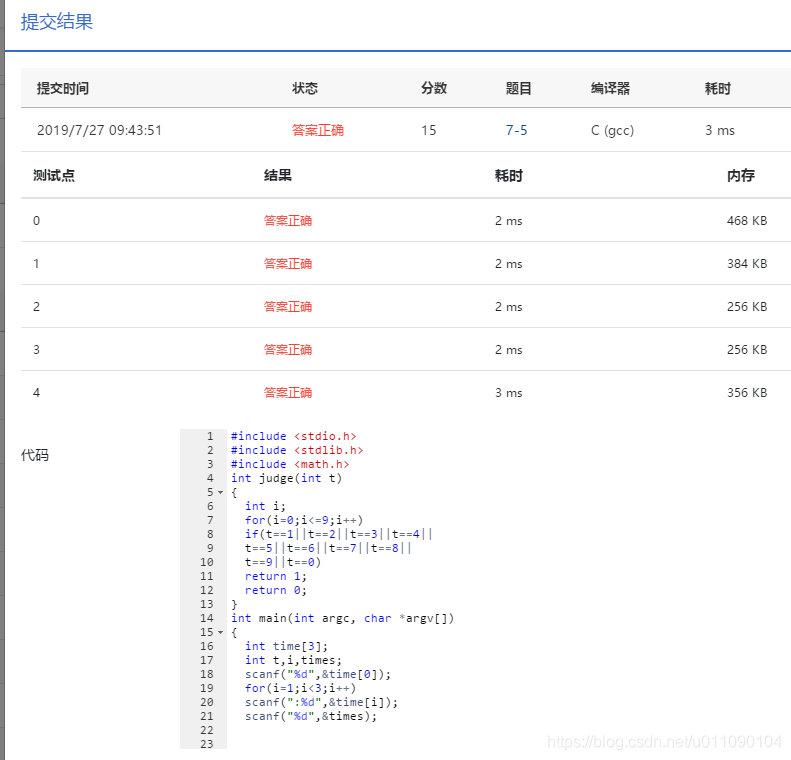Image resolution: width=791 pixels, height=760 pixels.
Task: Click the 耗时 header in submission table
Action: pos(717,88)
